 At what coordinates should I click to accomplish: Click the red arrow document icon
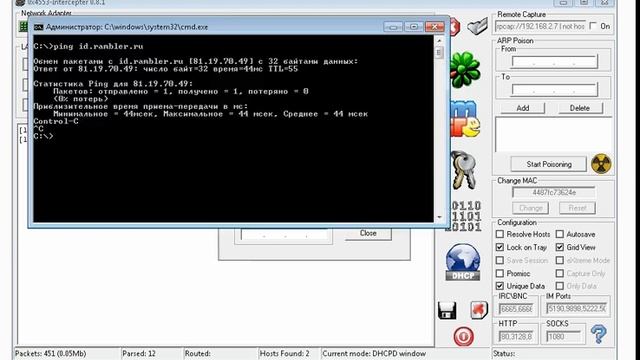[479, 310]
